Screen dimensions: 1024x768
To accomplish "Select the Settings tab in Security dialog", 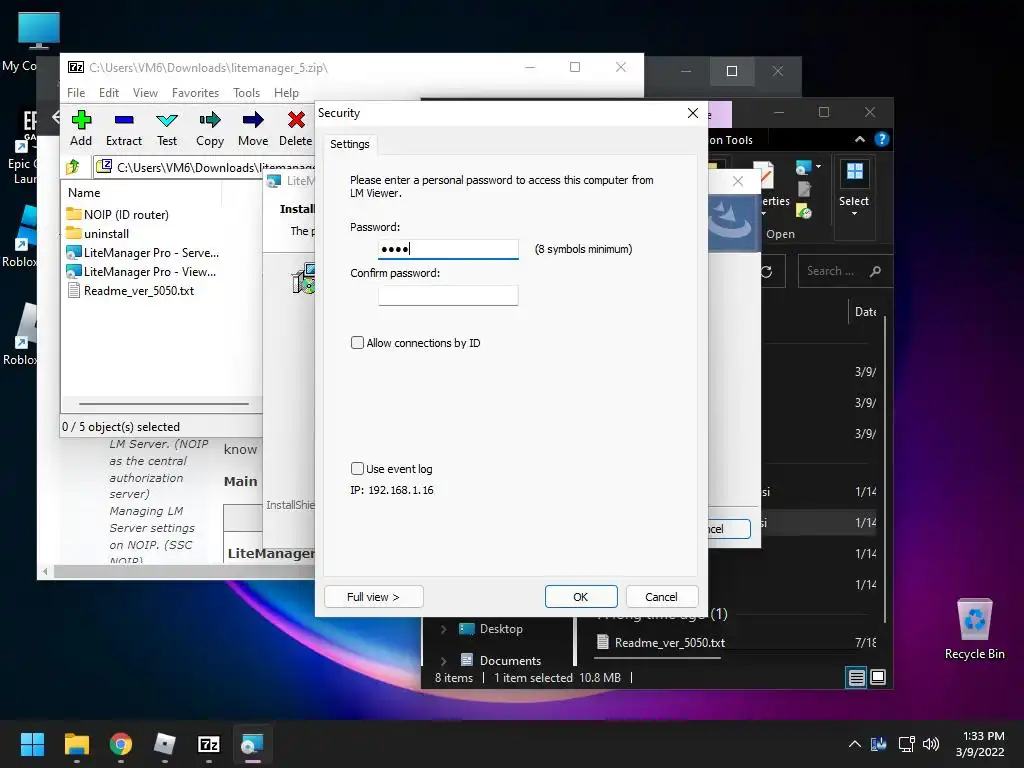I will click(x=349, y=144).
